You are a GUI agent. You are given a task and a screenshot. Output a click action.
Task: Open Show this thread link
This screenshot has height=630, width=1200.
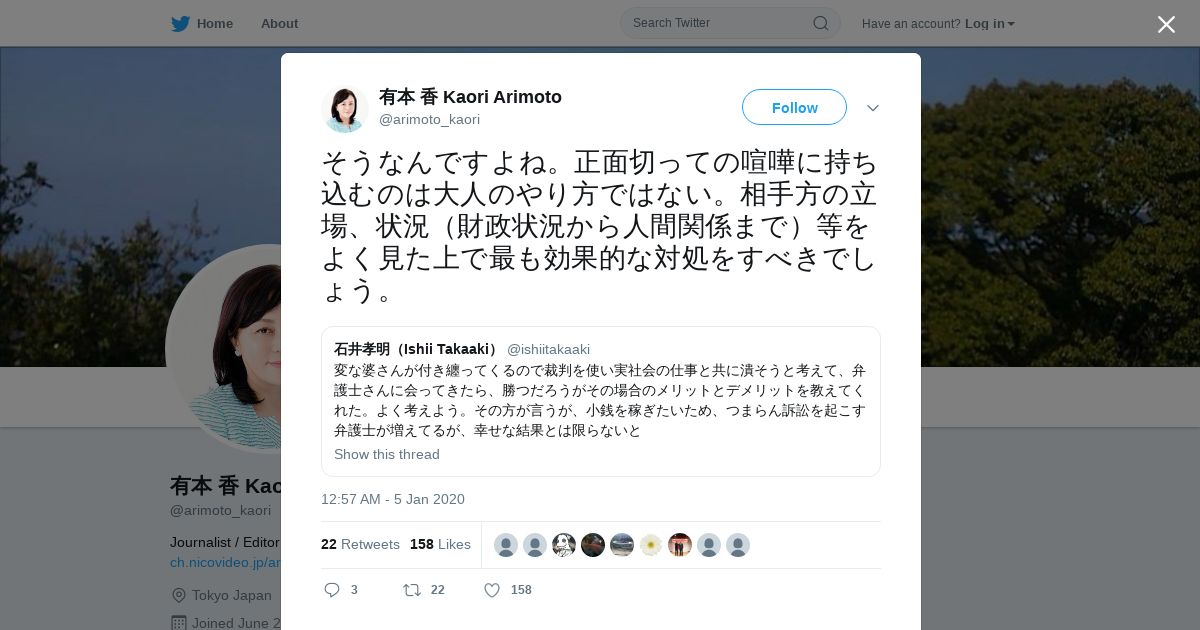[387, 454]
